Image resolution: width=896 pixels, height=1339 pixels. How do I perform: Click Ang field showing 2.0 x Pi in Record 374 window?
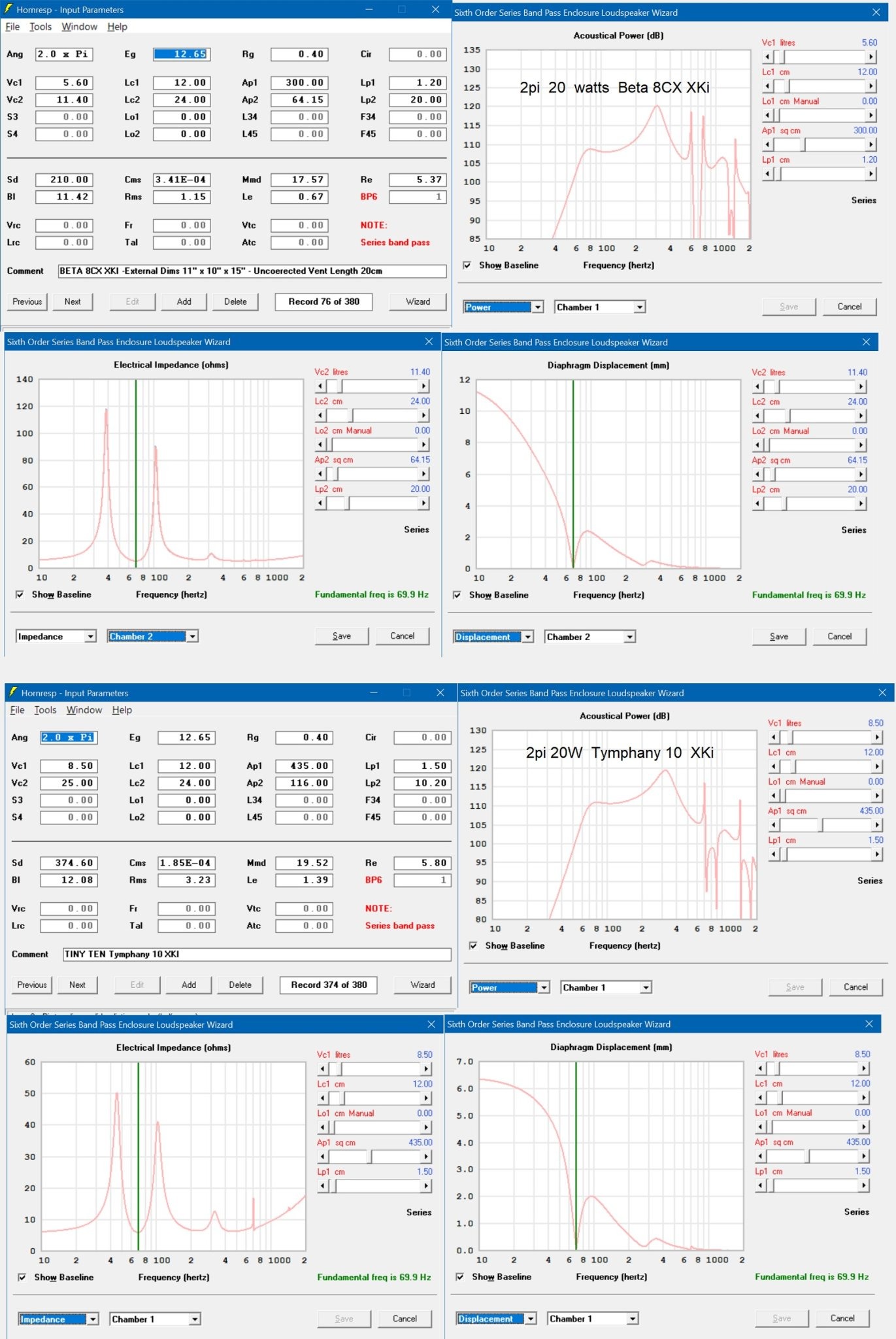(69, 737)
